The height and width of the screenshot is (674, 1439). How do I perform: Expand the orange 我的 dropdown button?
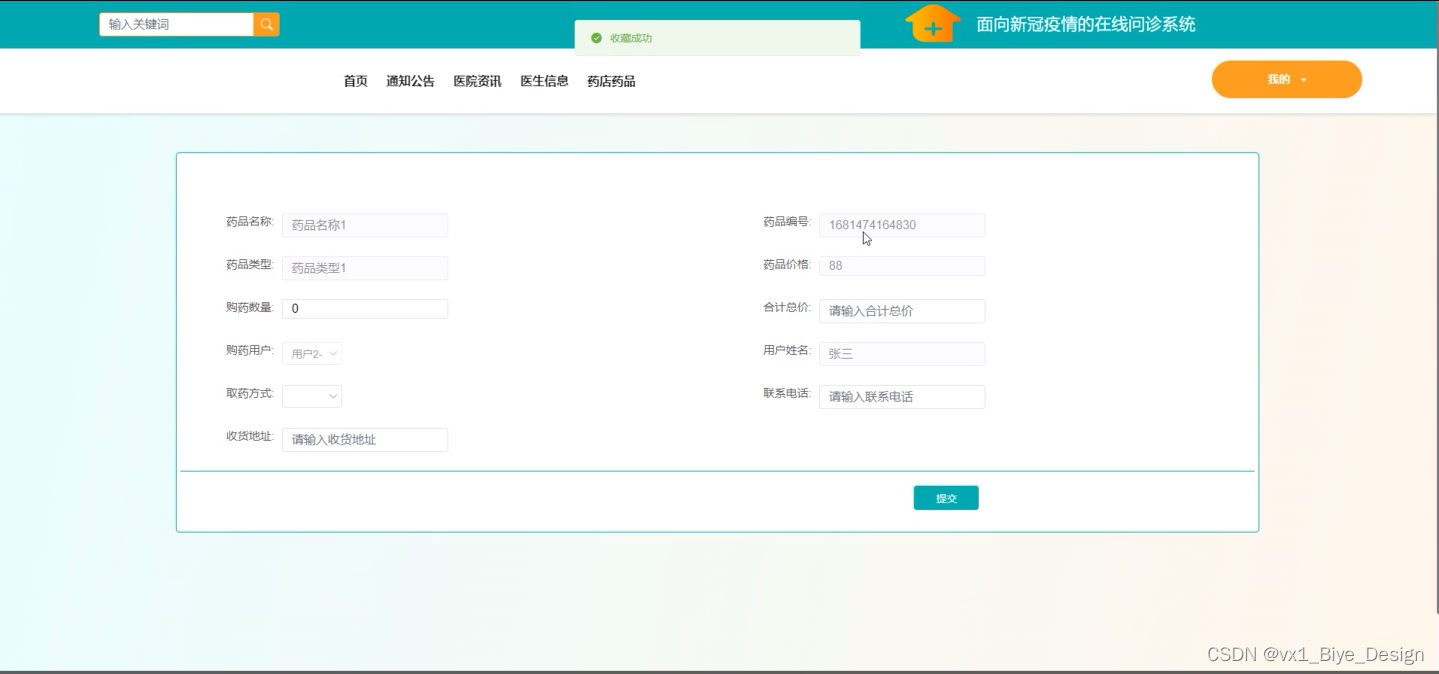[1286, 79]
